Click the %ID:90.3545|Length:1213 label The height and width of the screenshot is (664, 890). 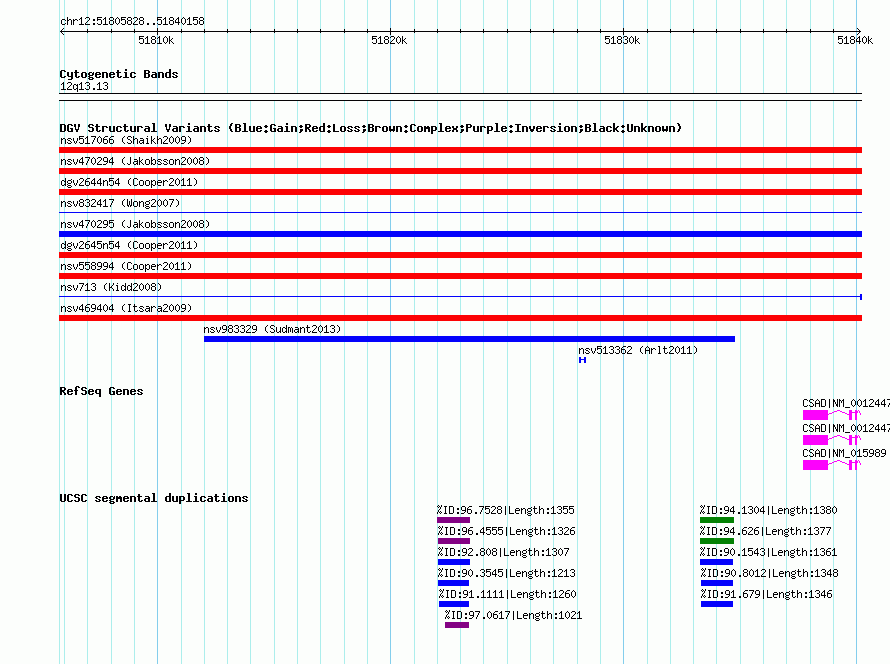506,573
